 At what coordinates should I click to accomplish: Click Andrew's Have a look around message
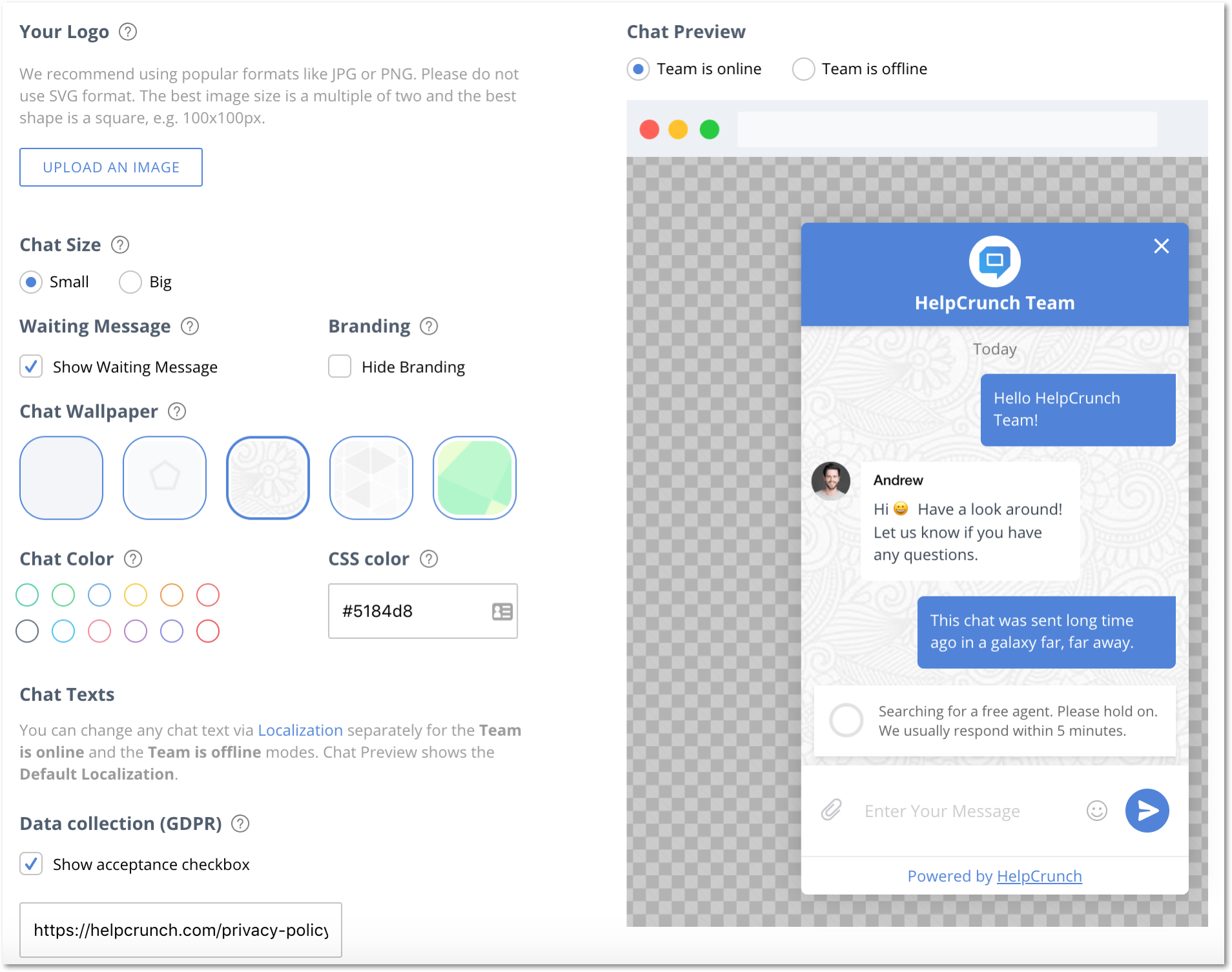970,520
